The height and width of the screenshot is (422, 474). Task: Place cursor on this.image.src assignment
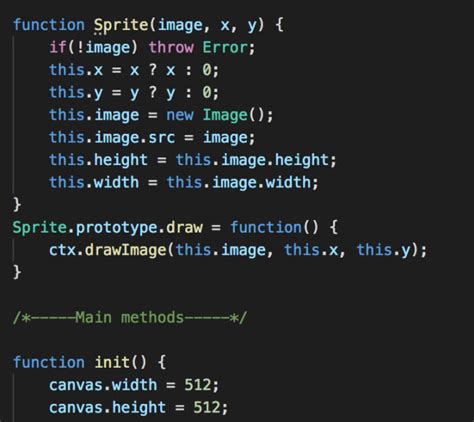point(152,137)
